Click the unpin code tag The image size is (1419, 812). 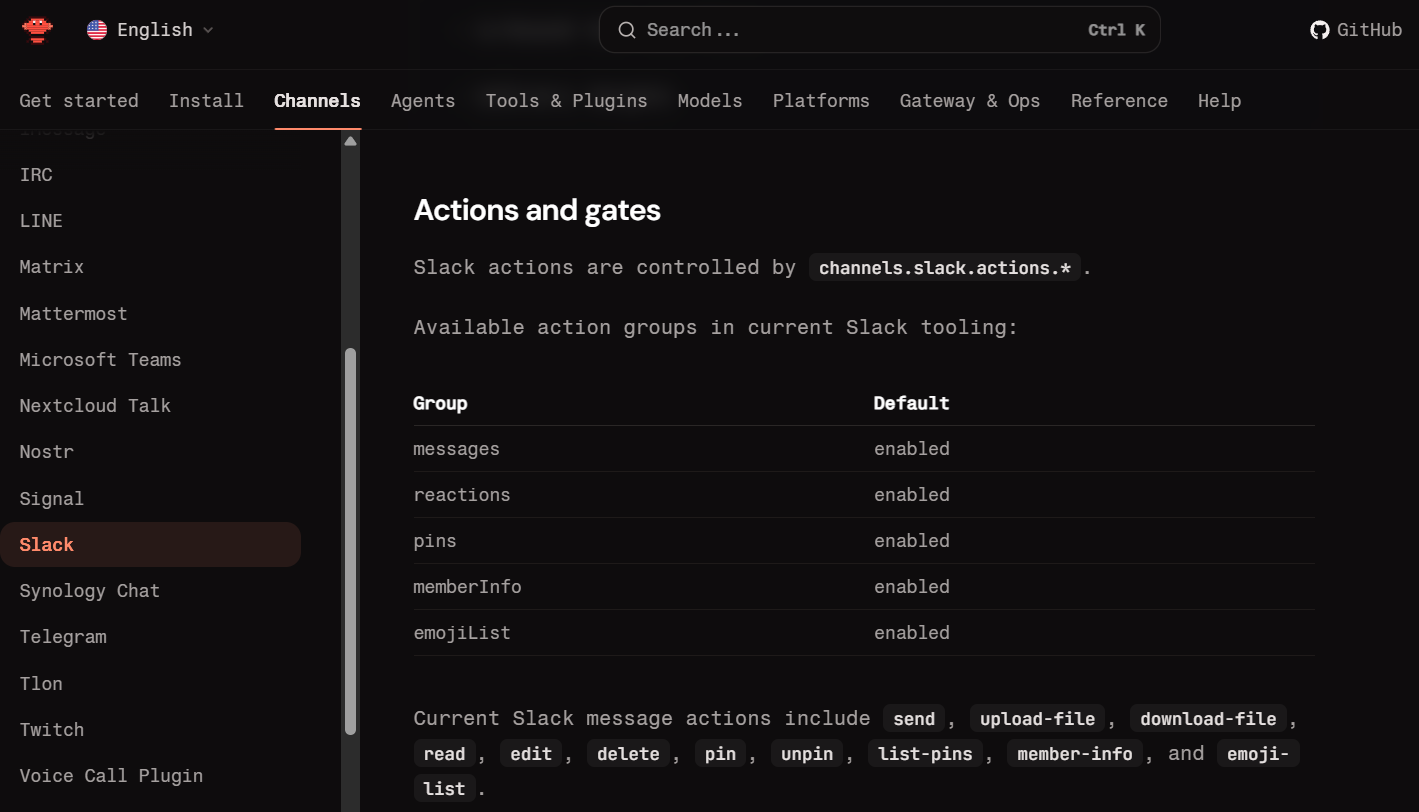[x=807, y=754]
